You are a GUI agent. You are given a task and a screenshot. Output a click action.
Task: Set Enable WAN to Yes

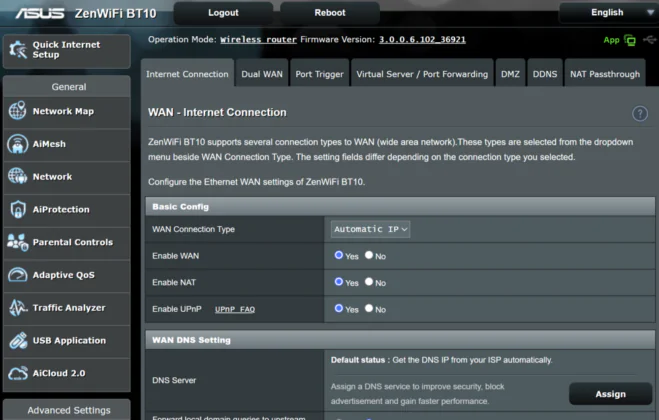pos(339,255)
